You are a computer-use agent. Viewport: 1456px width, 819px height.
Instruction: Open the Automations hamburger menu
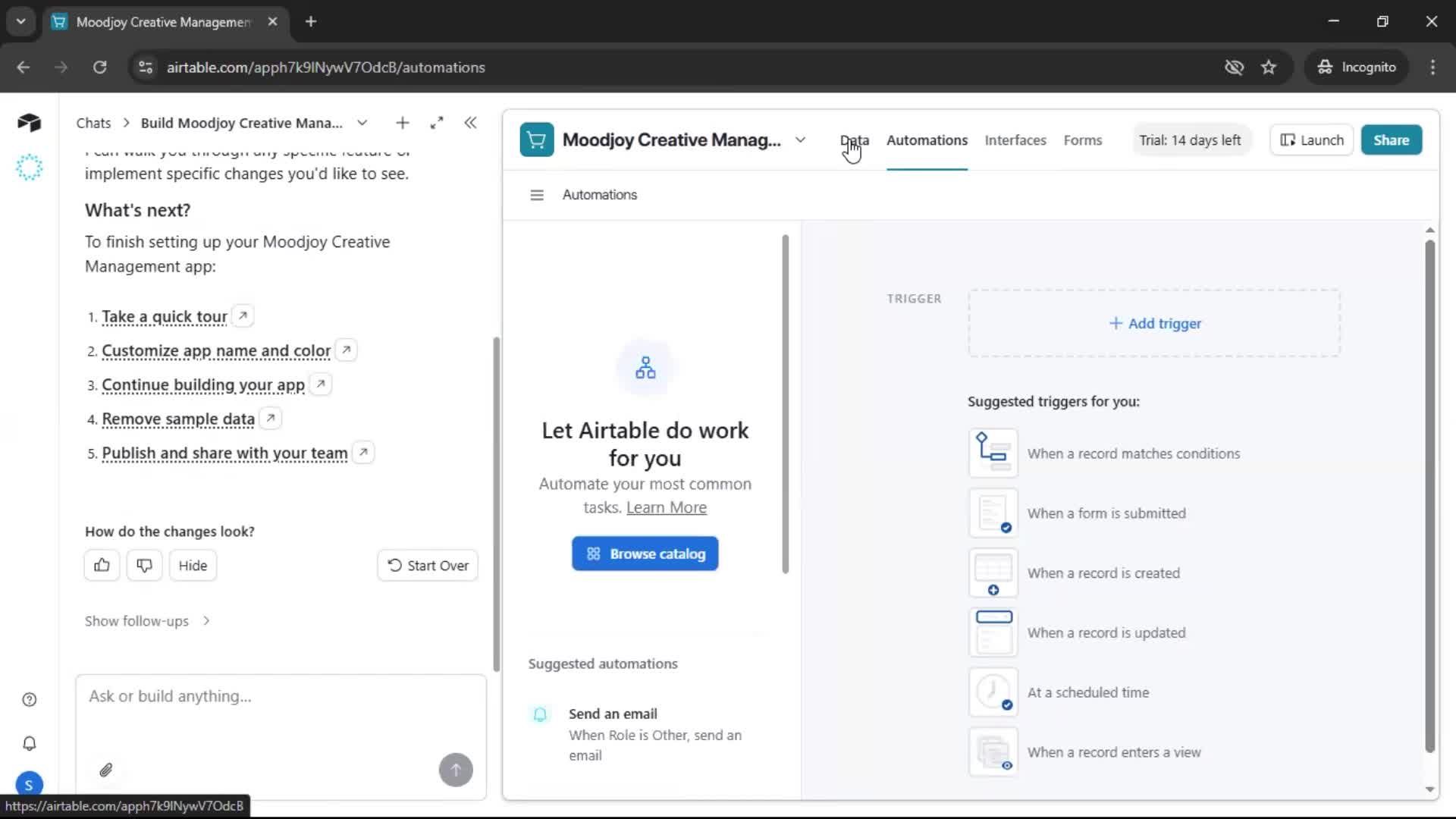[x=537, y=196]
